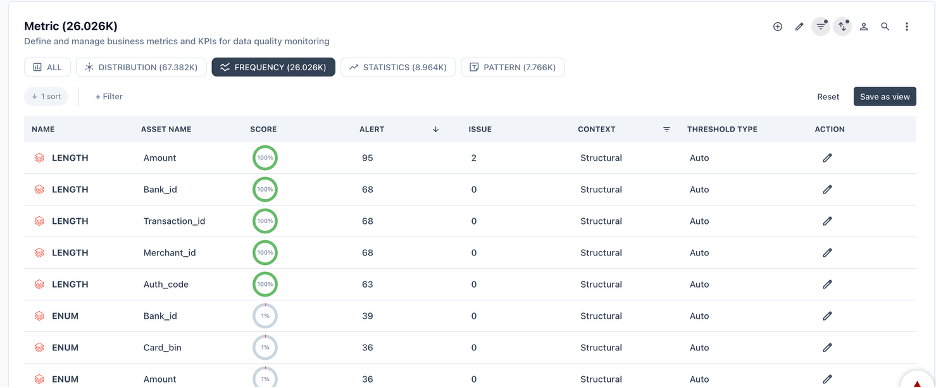The width and height of the screenshot is (936, 388).
Task: Click the Merchant_id asset name
Action: [x=170, y=252]
